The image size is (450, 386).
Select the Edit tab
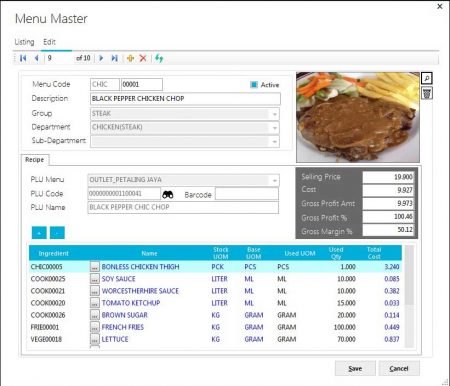(x=49, y=42)
